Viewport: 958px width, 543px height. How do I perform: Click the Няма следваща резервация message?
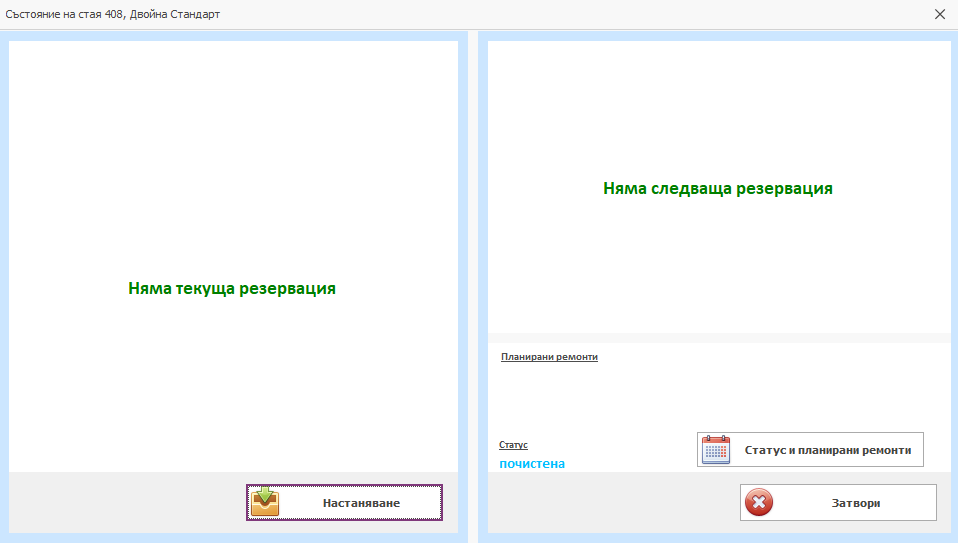(717, 188)
